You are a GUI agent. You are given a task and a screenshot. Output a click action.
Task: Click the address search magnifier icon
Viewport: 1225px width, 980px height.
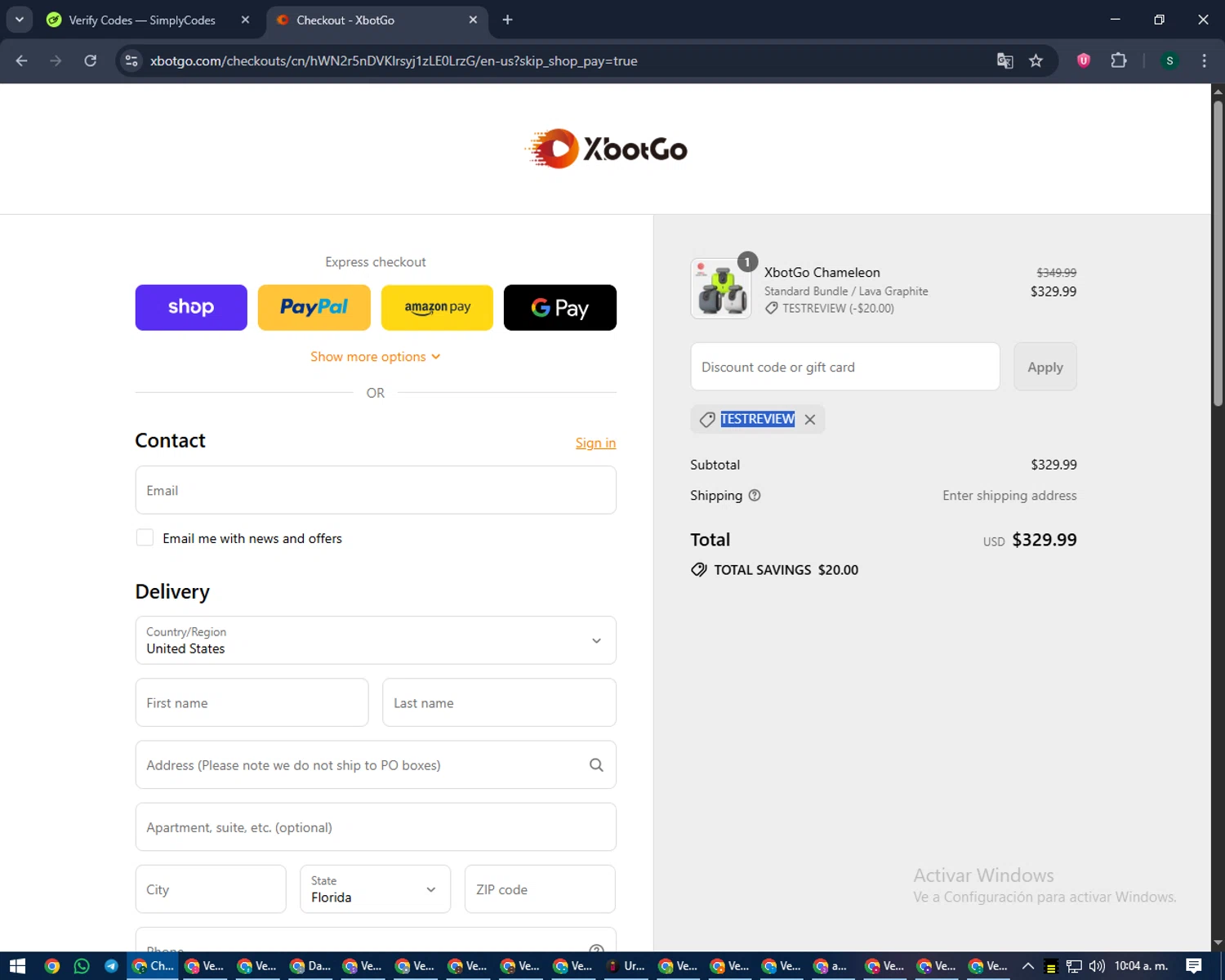[x=596, y=765]
